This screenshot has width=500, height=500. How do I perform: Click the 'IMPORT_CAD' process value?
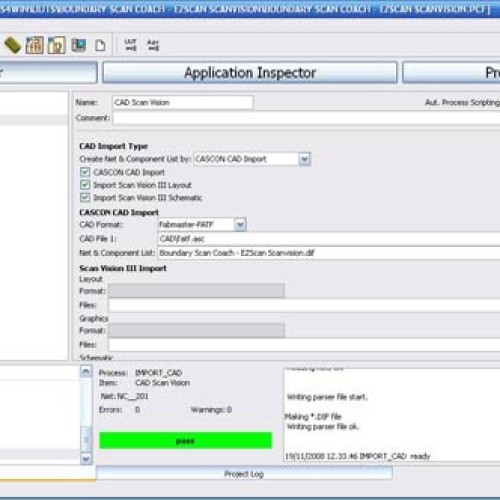coord(158,373)
